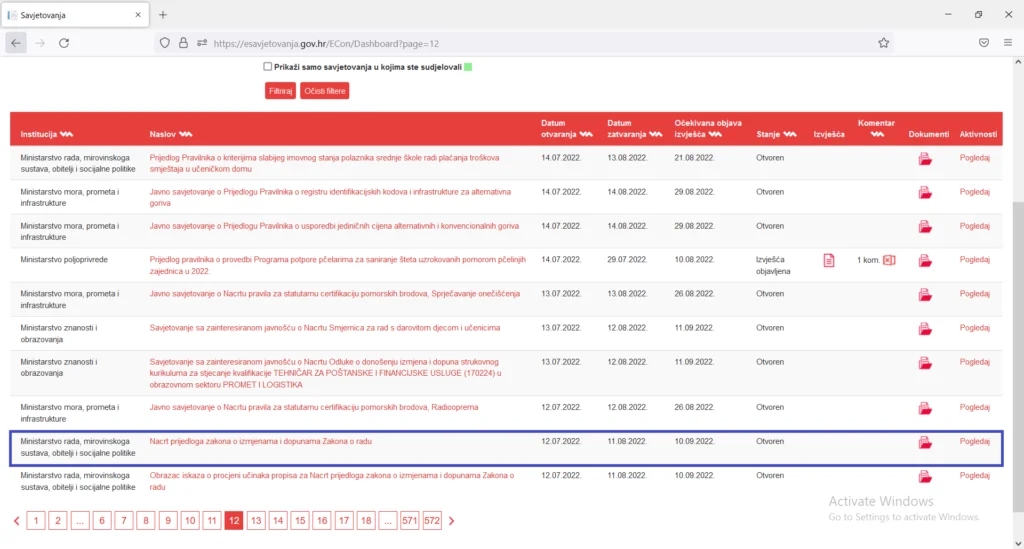Click the green legend color square

(x=468, y=67)
